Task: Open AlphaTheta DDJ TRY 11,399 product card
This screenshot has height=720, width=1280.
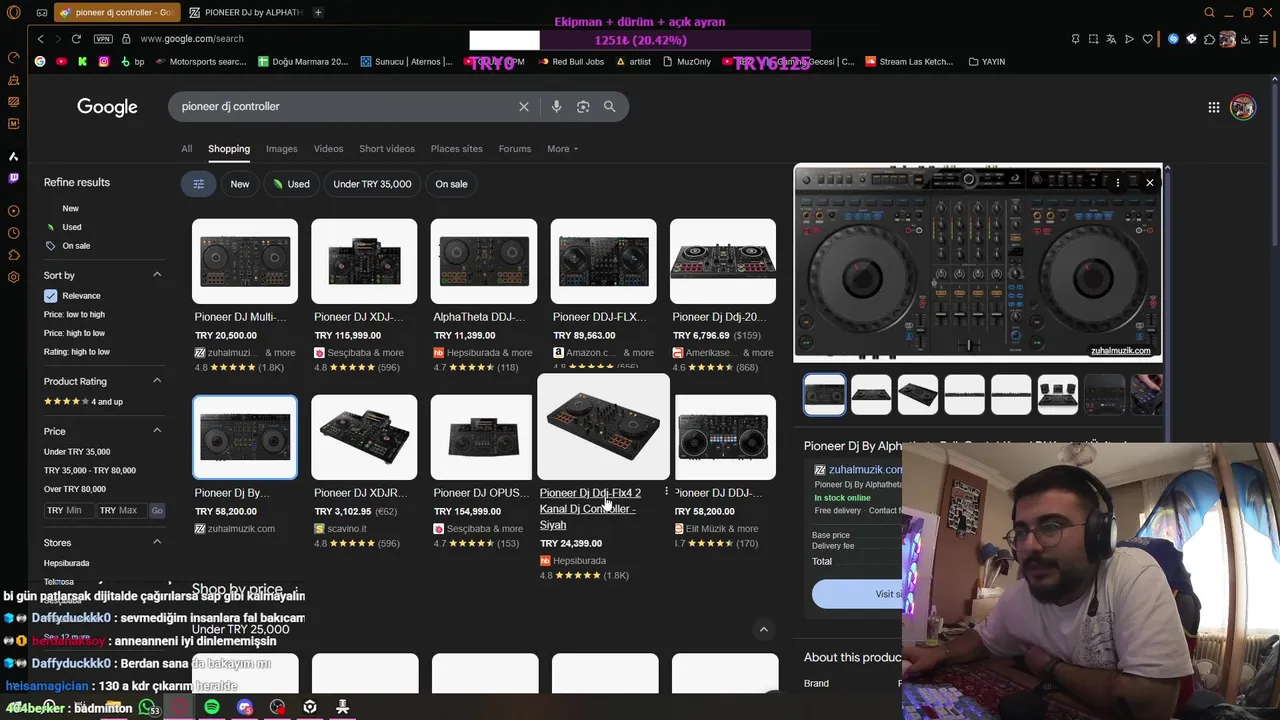Action: point(484,295)
